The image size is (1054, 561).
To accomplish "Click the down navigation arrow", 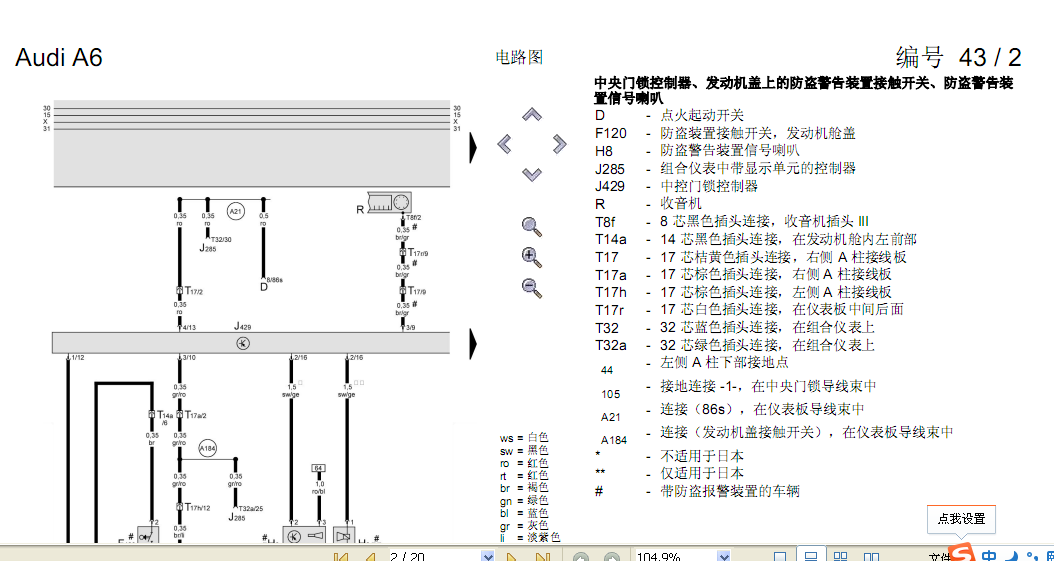I will click(x=532, y=174).
